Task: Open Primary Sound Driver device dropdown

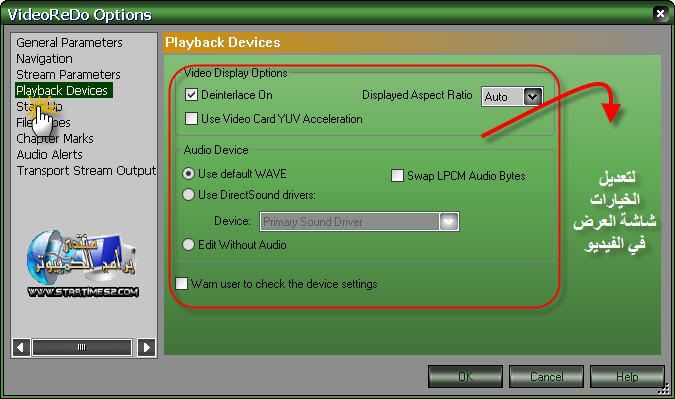Action: tap(449, 222)
